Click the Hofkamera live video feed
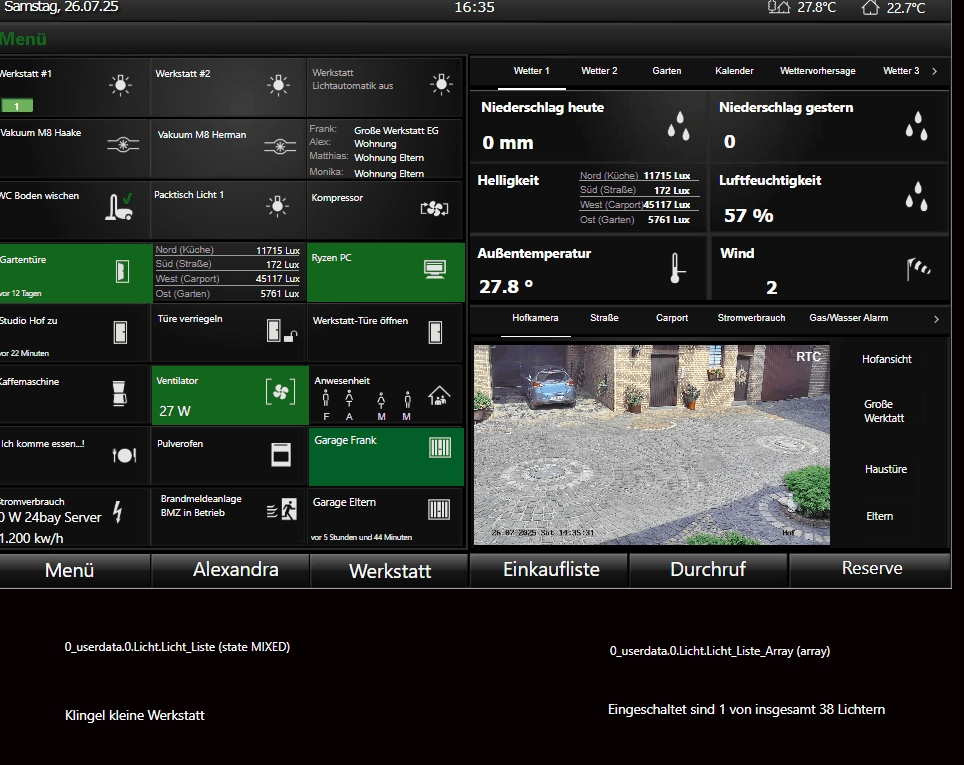The image size is (964, 765). pos(652,445)
